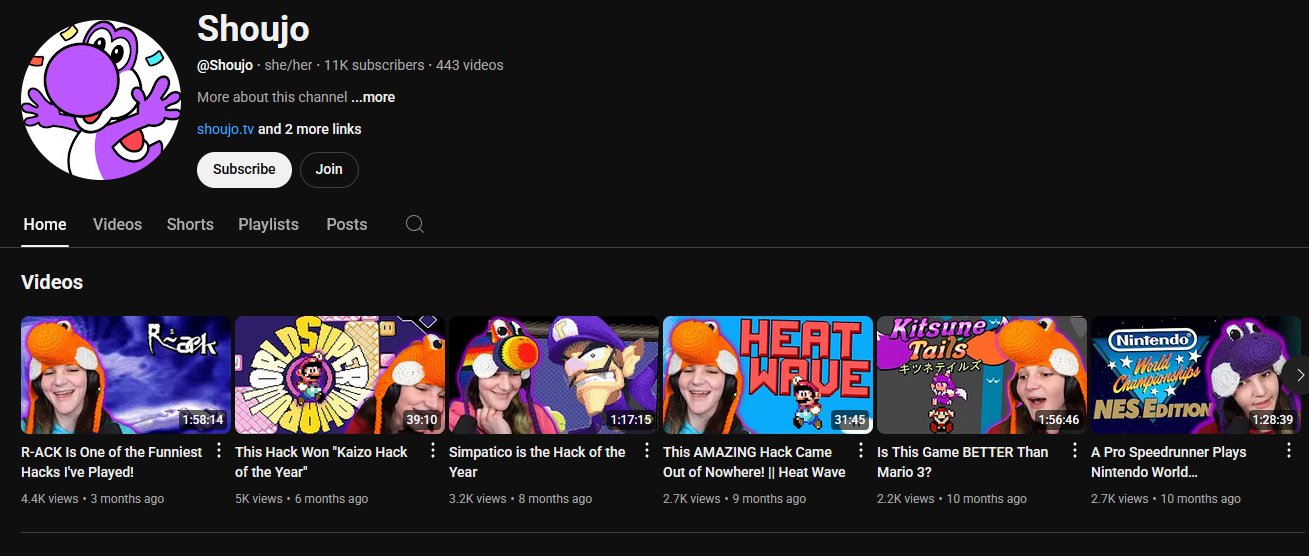Open the shoujo.tv link
Screen dimensions: 1309x556
(x=225, y=129)
